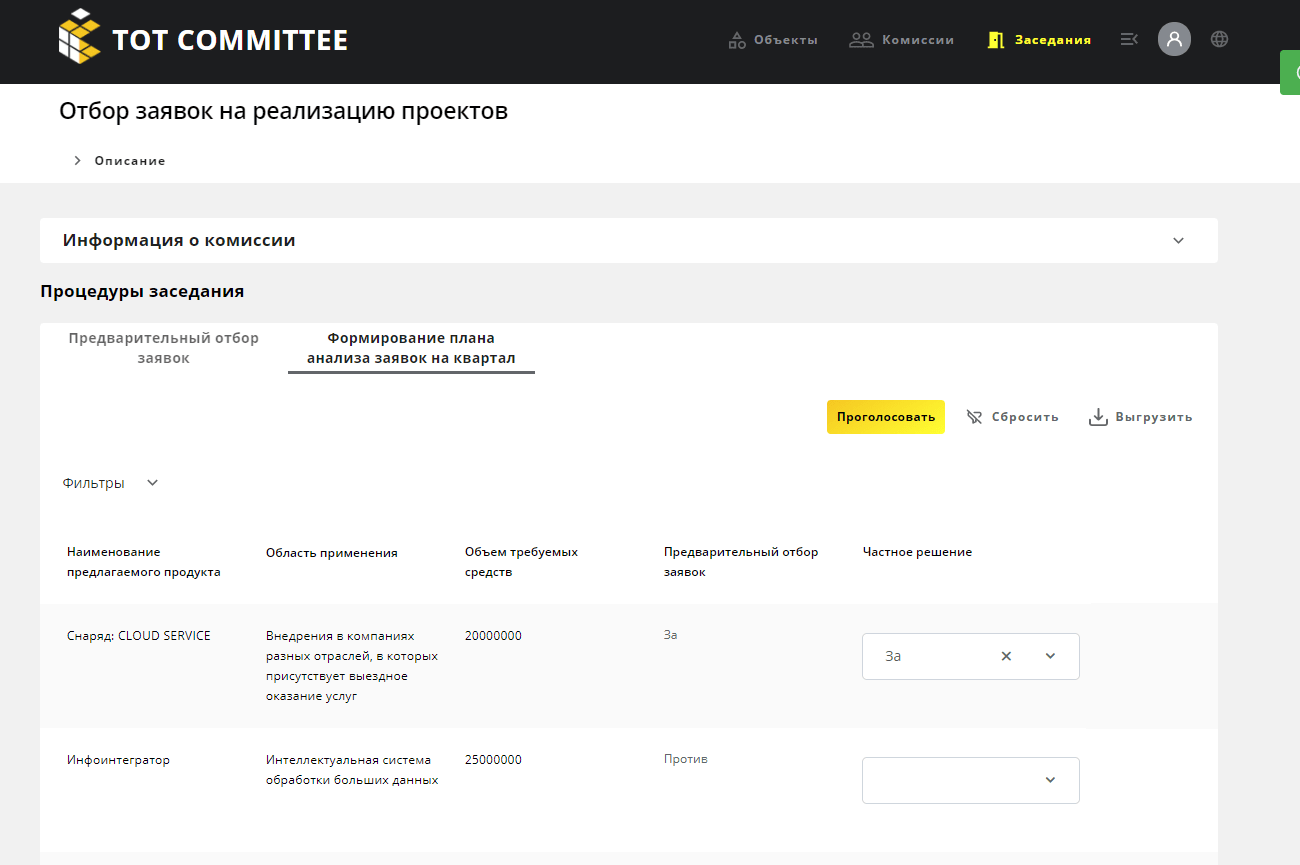1300x865 pixels.
Task: Click the Процедуры заседания heading
Action: click(142, 292)
